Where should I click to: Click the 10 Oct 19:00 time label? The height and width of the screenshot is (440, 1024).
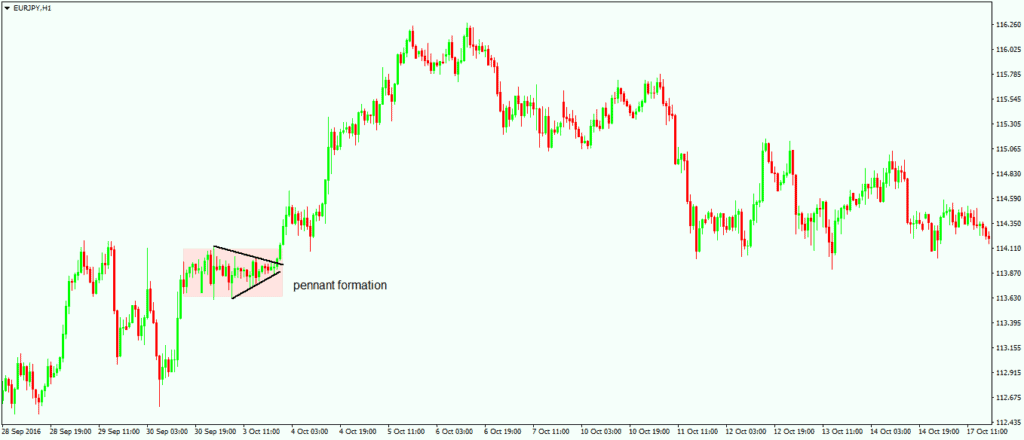[x=650, y=432]
